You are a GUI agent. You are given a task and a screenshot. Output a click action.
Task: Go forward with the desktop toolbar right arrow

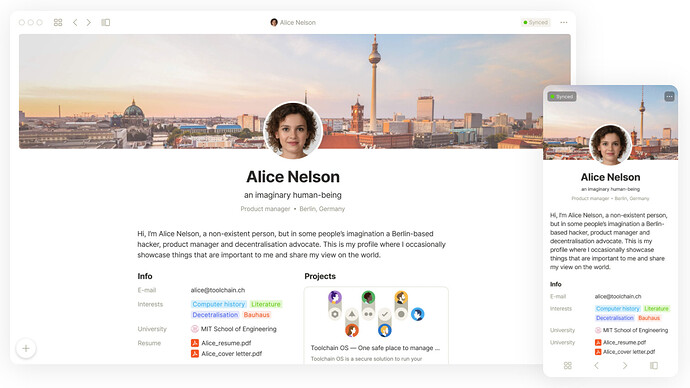89,22
